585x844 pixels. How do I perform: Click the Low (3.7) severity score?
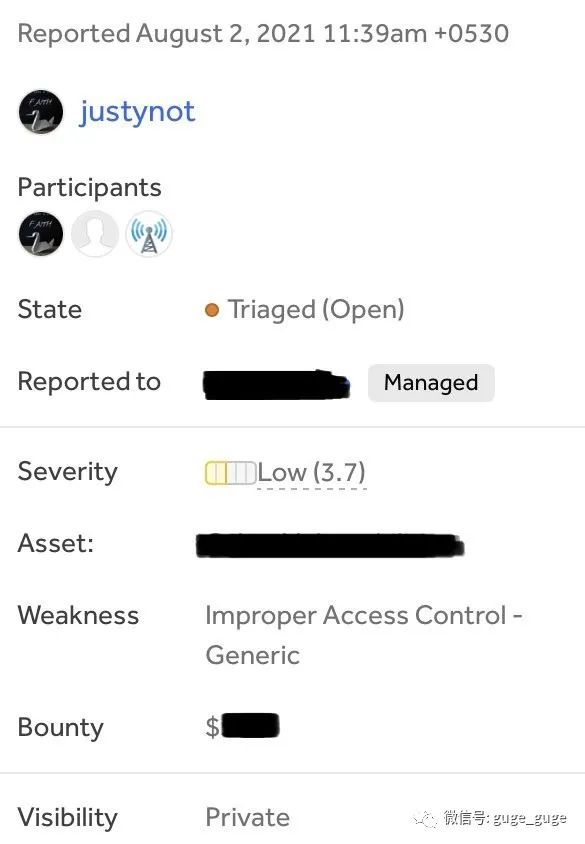[x=312, y=473]
